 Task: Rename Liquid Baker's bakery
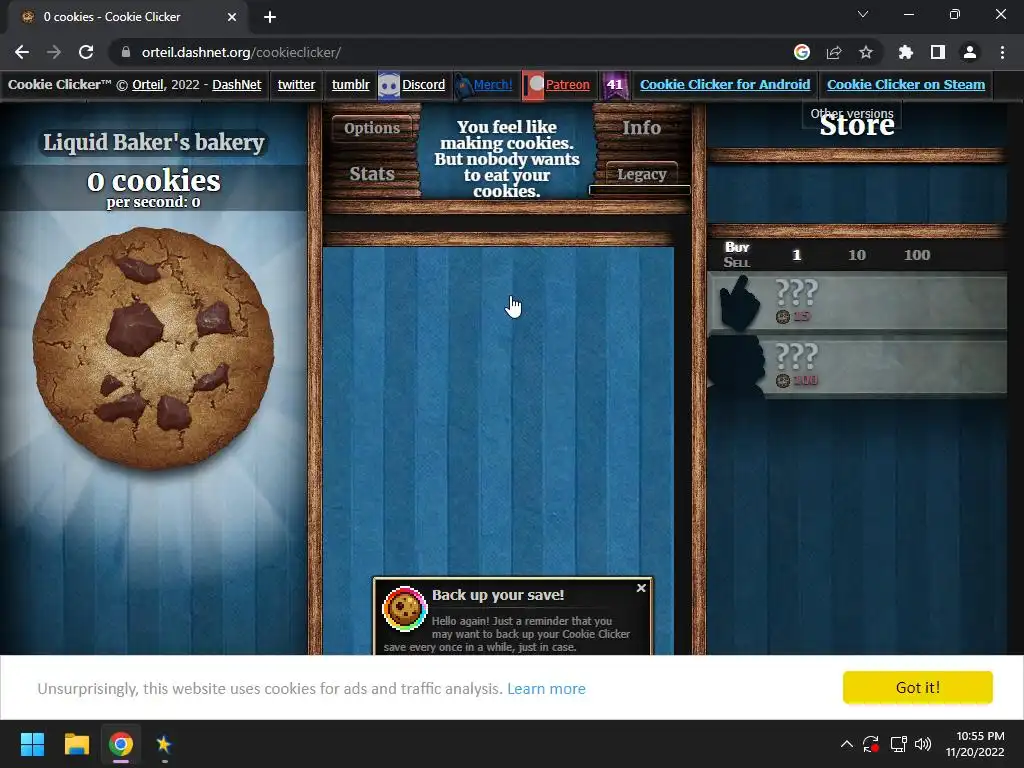154,142
